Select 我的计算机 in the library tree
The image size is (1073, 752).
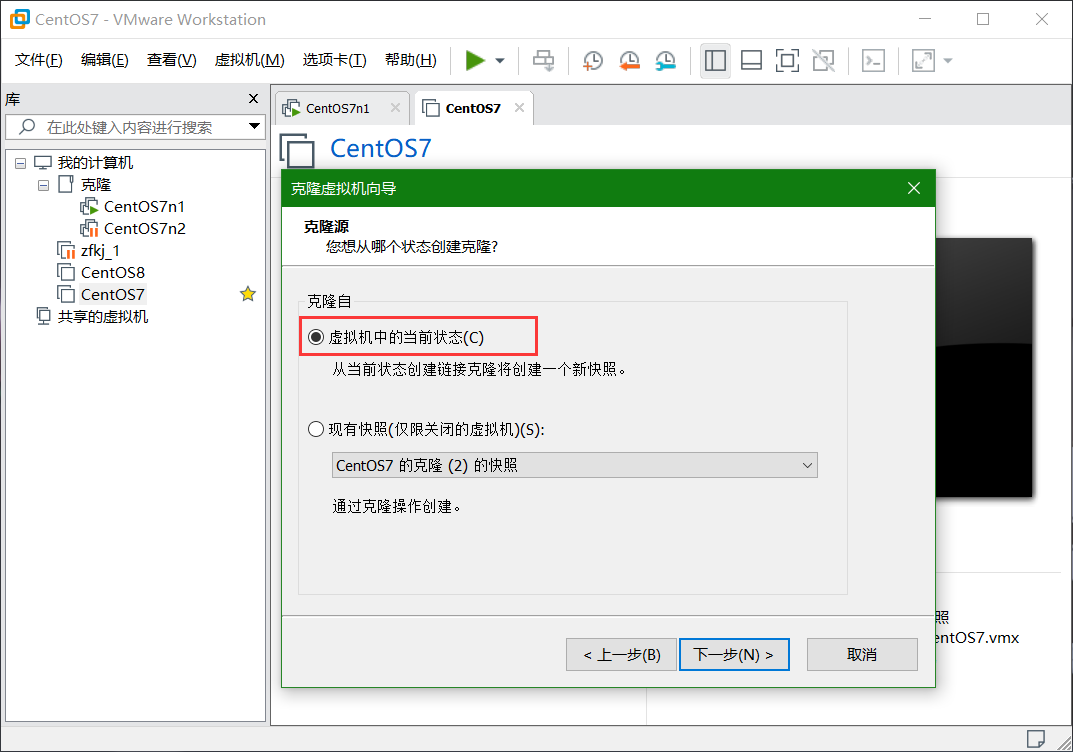coord(95,163)
